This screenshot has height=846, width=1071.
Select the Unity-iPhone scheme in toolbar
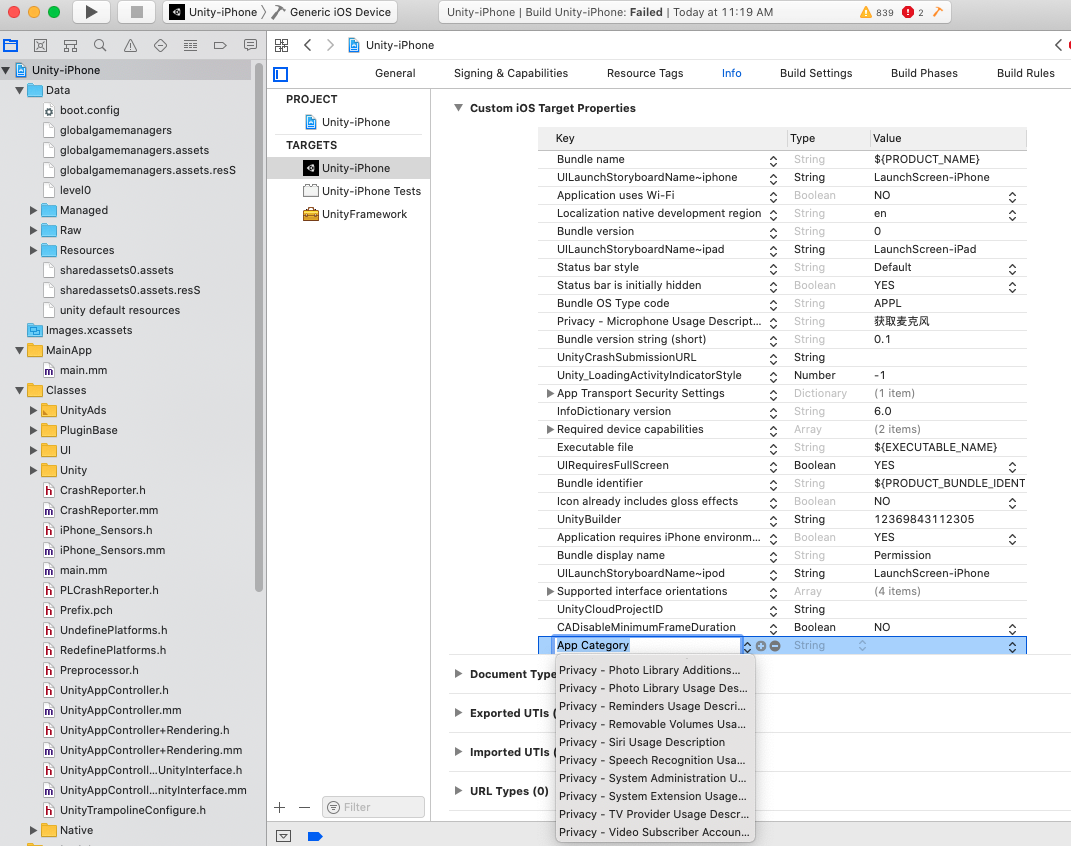click(x=213, y=12)
